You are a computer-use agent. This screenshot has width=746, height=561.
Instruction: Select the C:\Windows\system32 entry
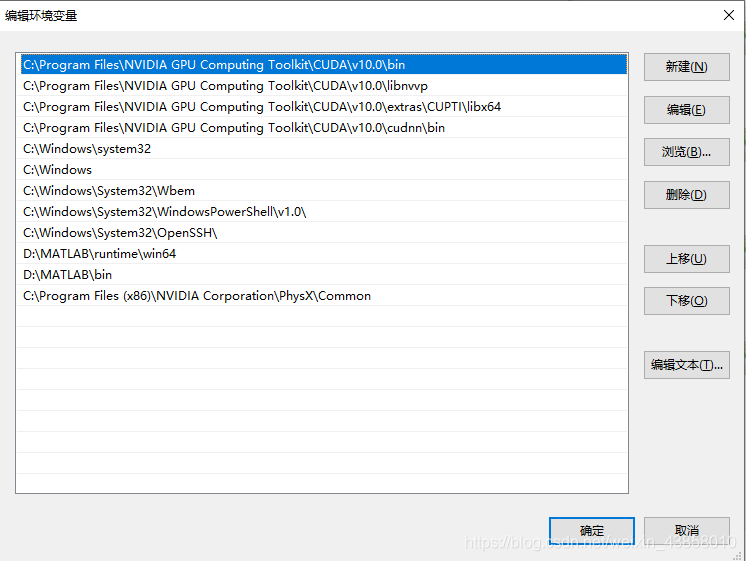(x=324, y=148)
